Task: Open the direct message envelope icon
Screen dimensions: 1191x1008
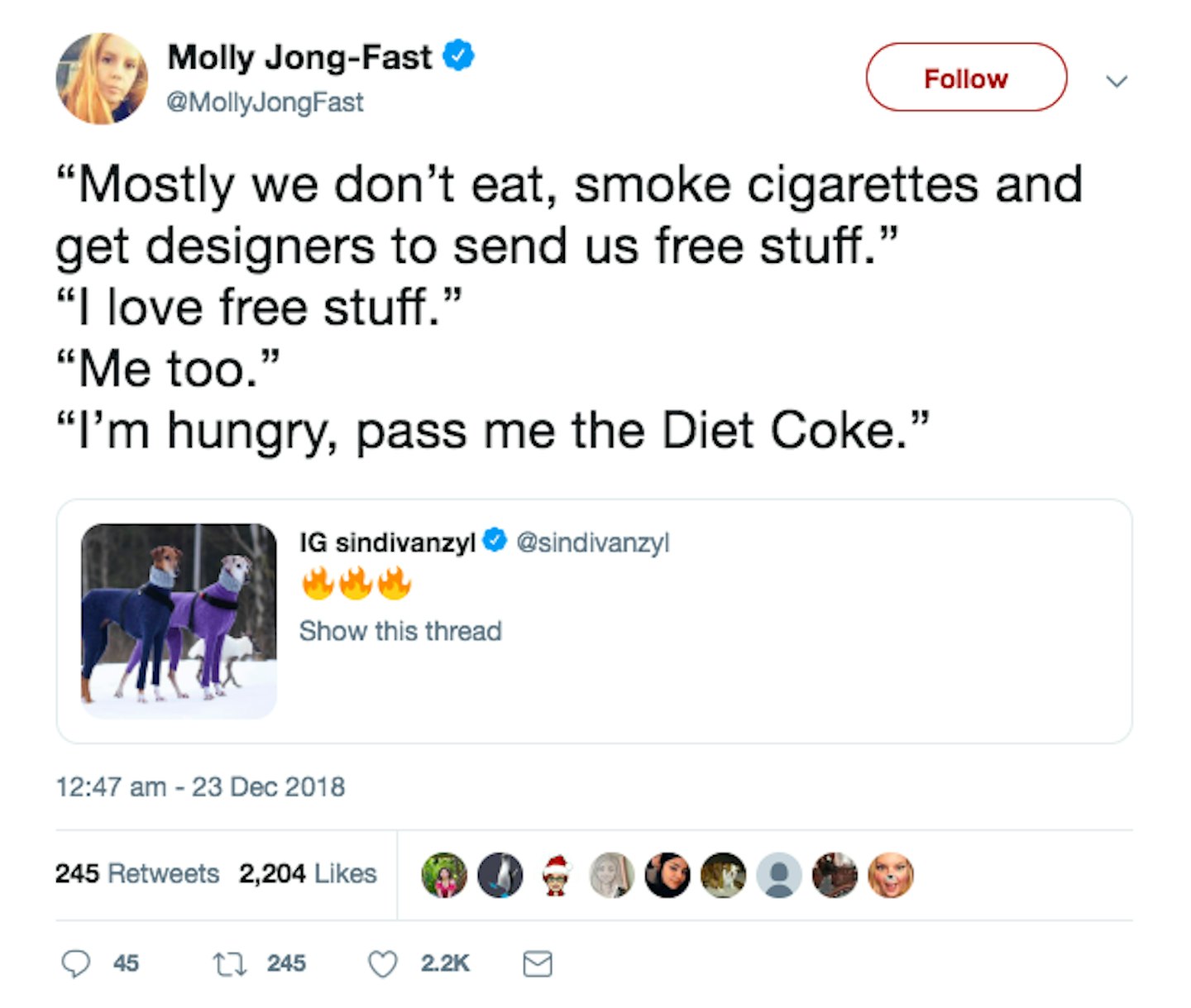Action: click(x=538, y=964)
